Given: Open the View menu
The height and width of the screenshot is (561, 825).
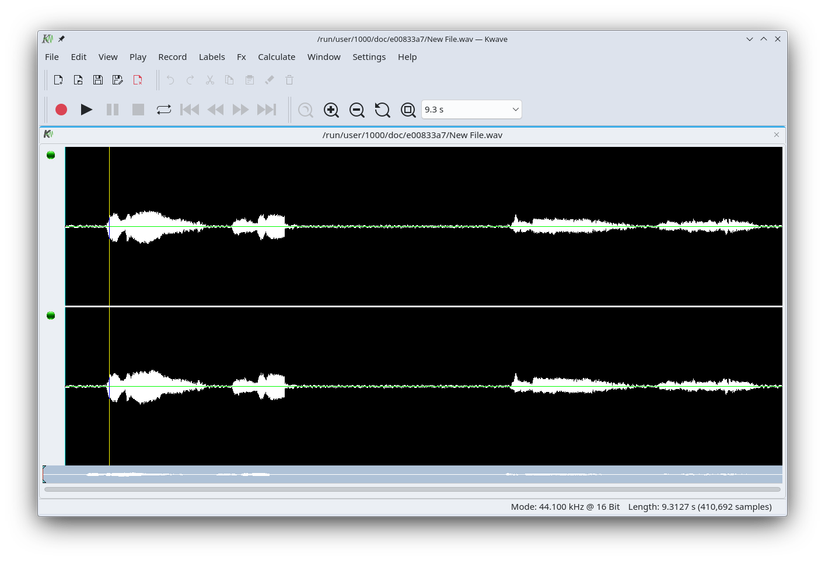Looking at the screenshot, I should pos(108,57).
